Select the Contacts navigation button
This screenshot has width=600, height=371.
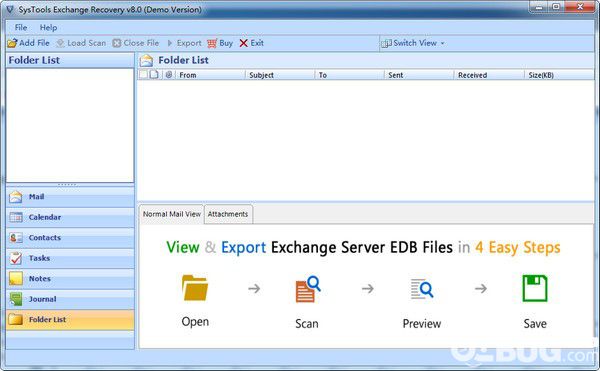[x=70, y=238]
